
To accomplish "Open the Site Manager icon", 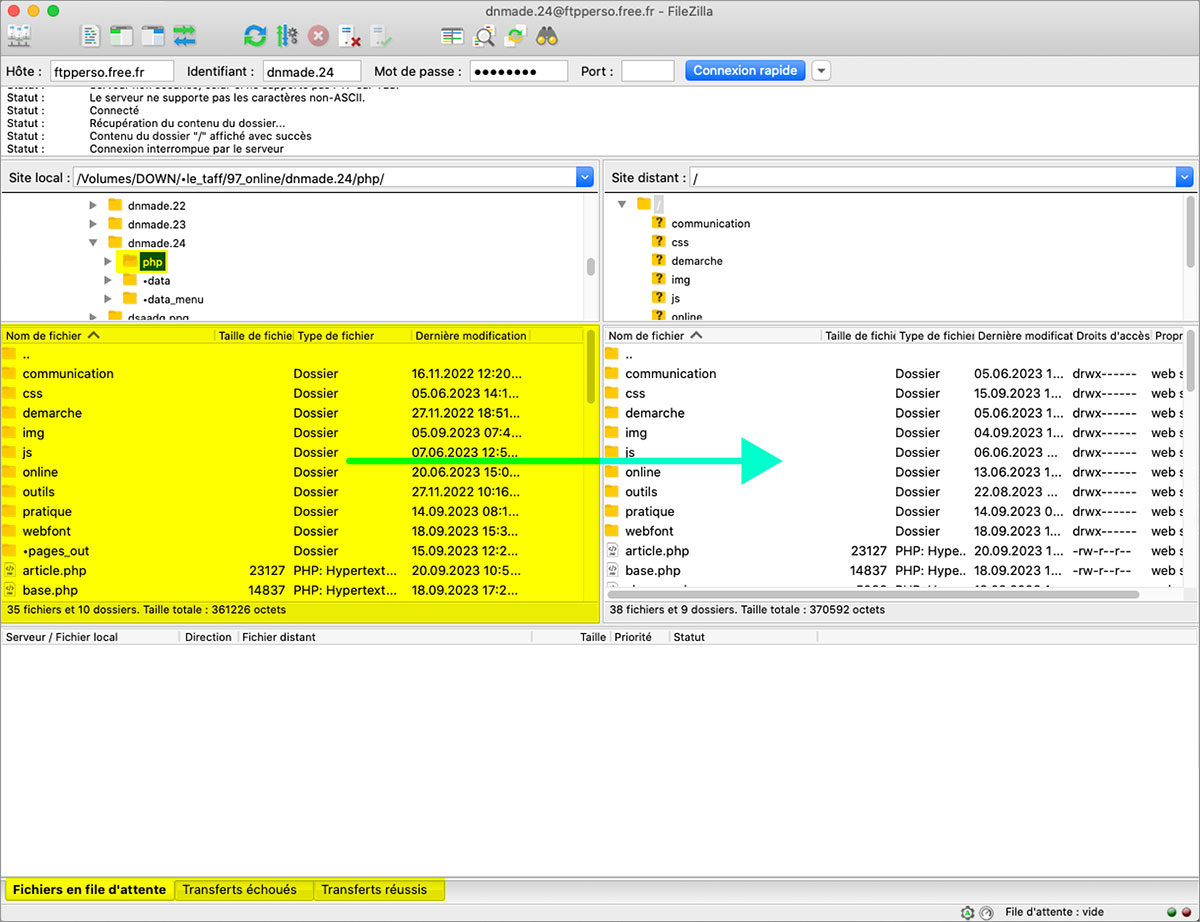I will click(x=19, y=37).
